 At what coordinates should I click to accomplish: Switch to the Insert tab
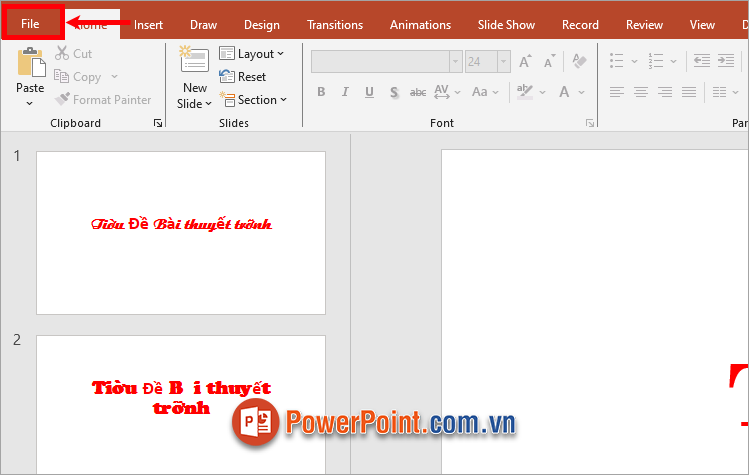coord(148,25)
